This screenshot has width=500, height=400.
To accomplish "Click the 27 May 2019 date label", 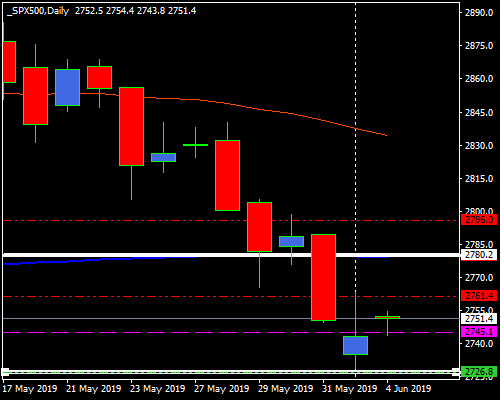I will (222, 389).
